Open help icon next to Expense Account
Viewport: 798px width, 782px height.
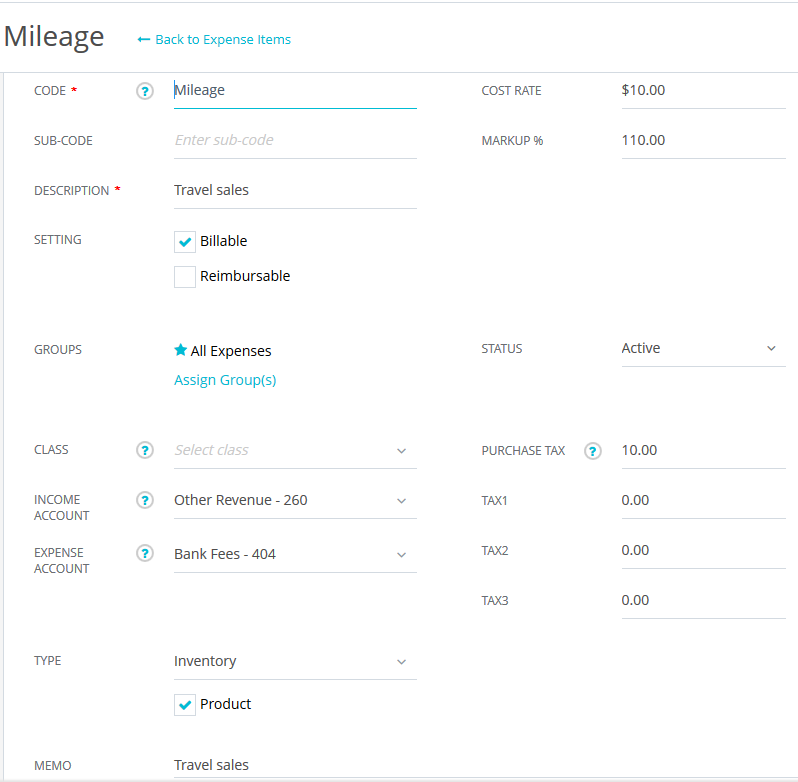[145, 553]
